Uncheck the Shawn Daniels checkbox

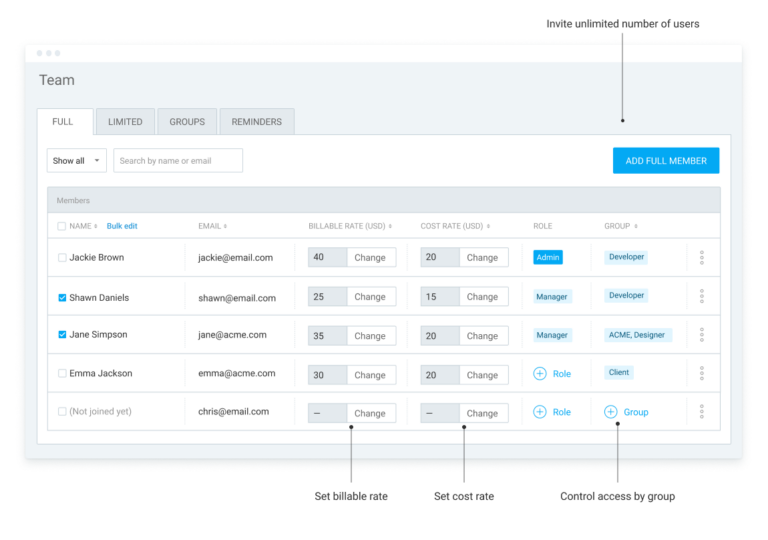pyautogui.click(x=62, y=298)
